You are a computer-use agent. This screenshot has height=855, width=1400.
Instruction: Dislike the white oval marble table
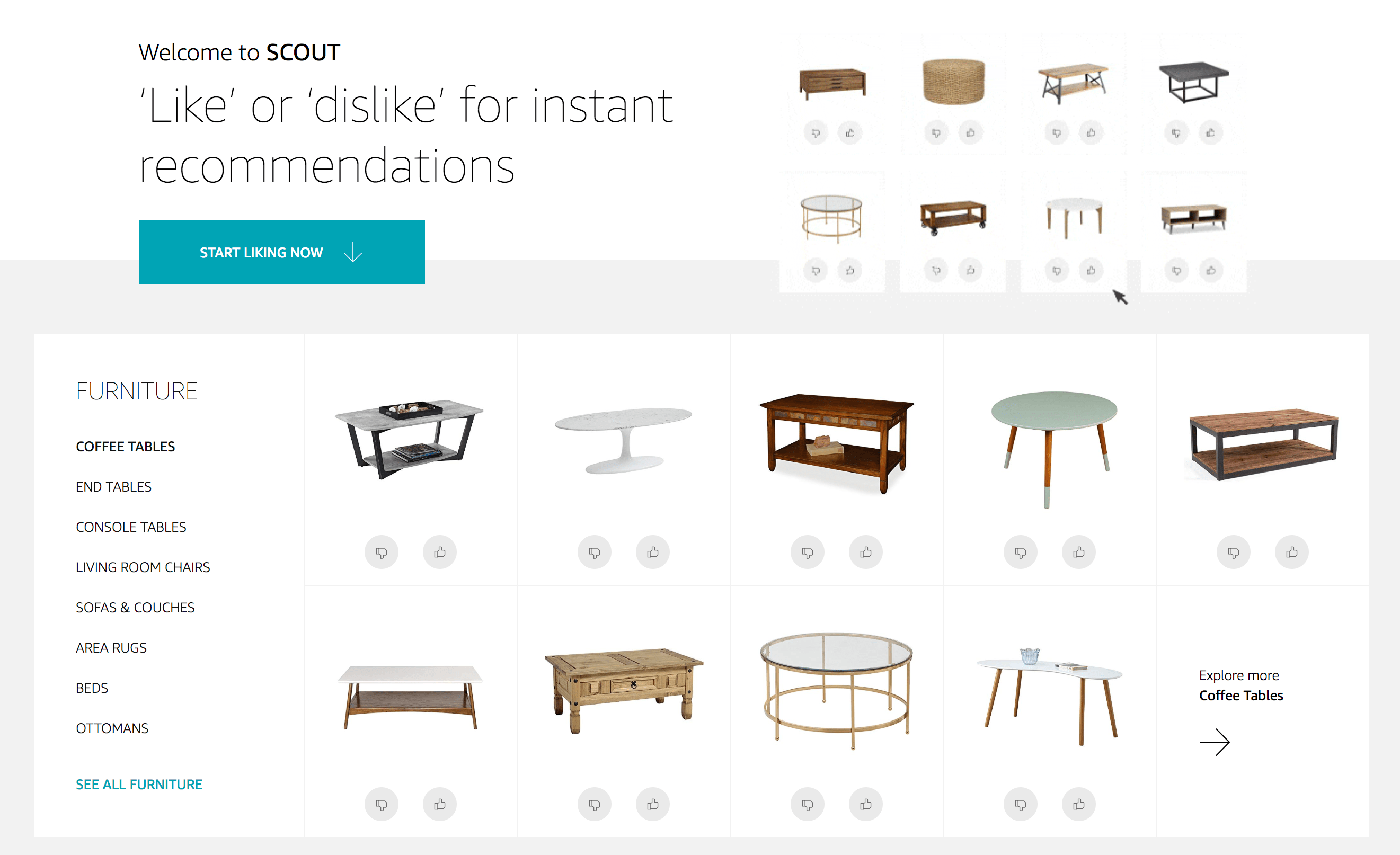pos(595,551)
